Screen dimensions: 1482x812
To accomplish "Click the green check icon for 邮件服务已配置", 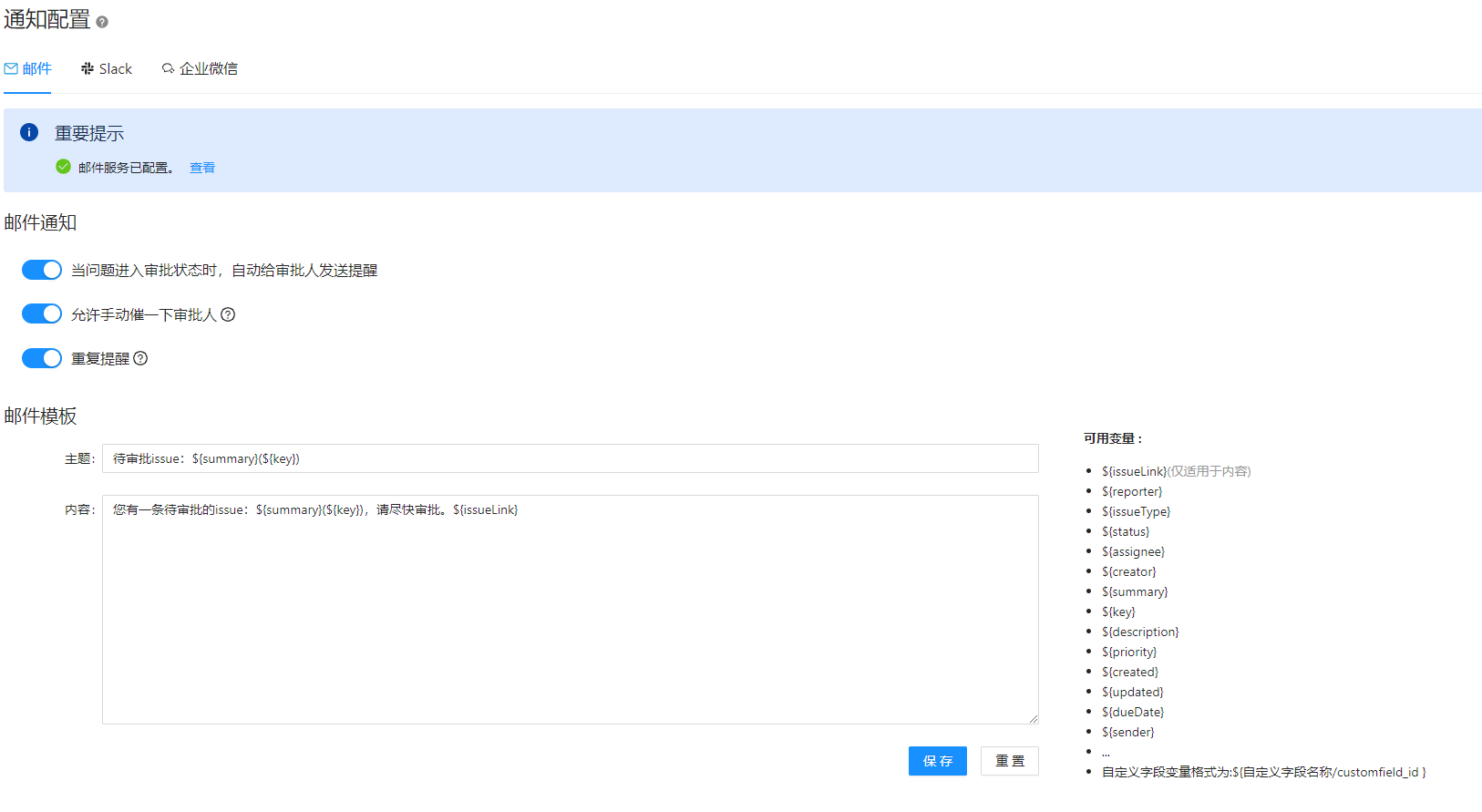I will 63,167.
